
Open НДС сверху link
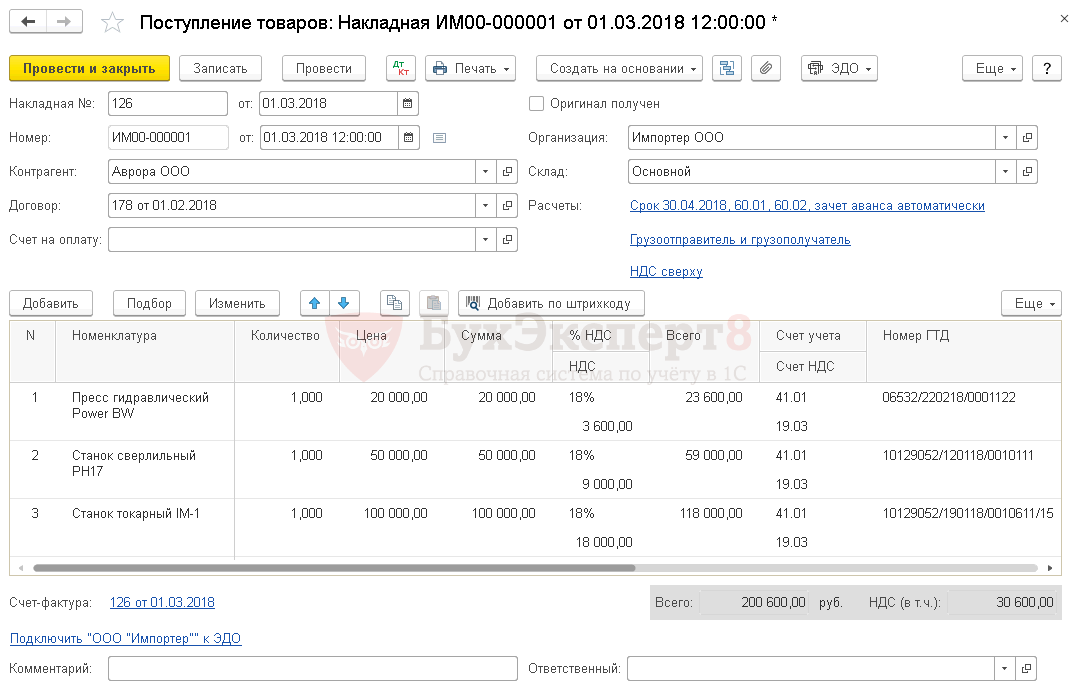(666, 271)
